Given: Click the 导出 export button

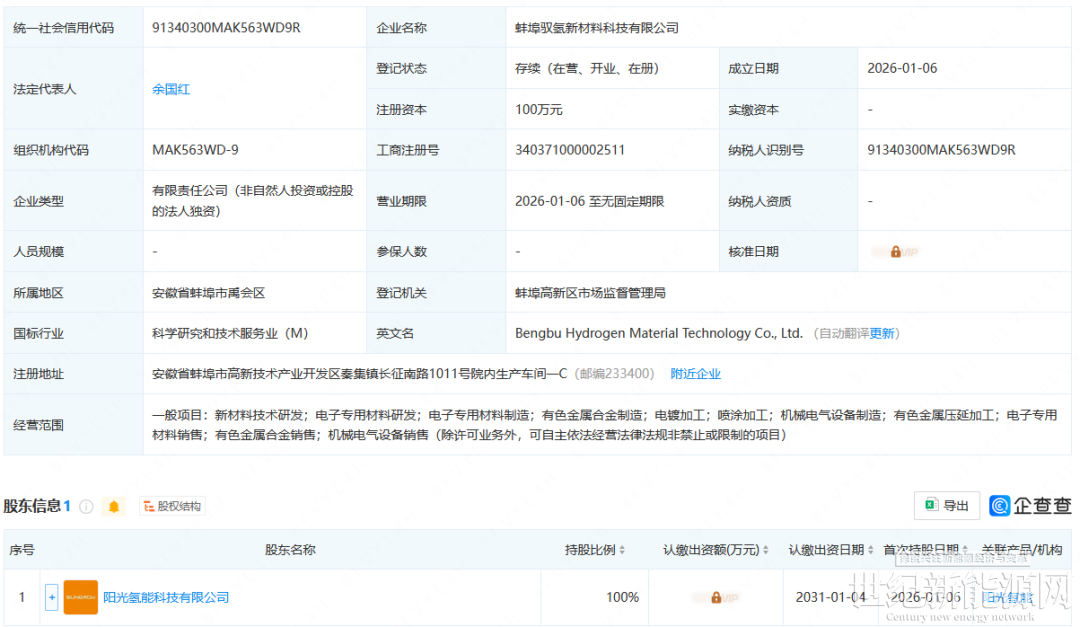Looking at the screenshot, I should [x=946, y=506].
